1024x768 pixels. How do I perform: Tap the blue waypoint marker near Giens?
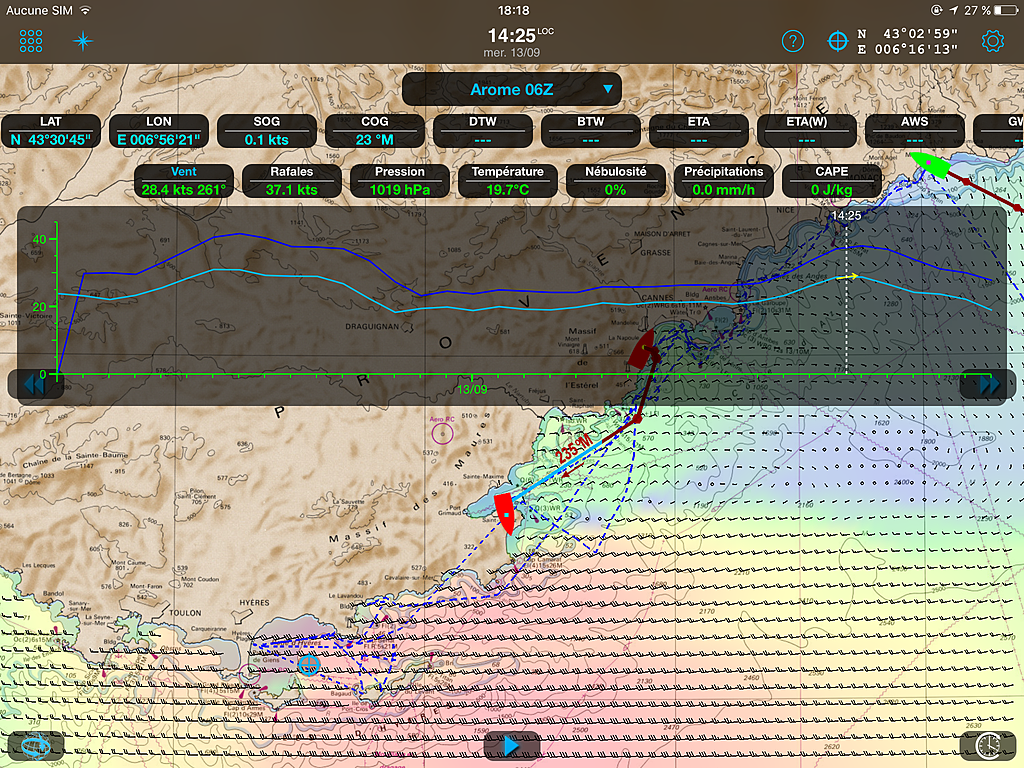[309, 665]
